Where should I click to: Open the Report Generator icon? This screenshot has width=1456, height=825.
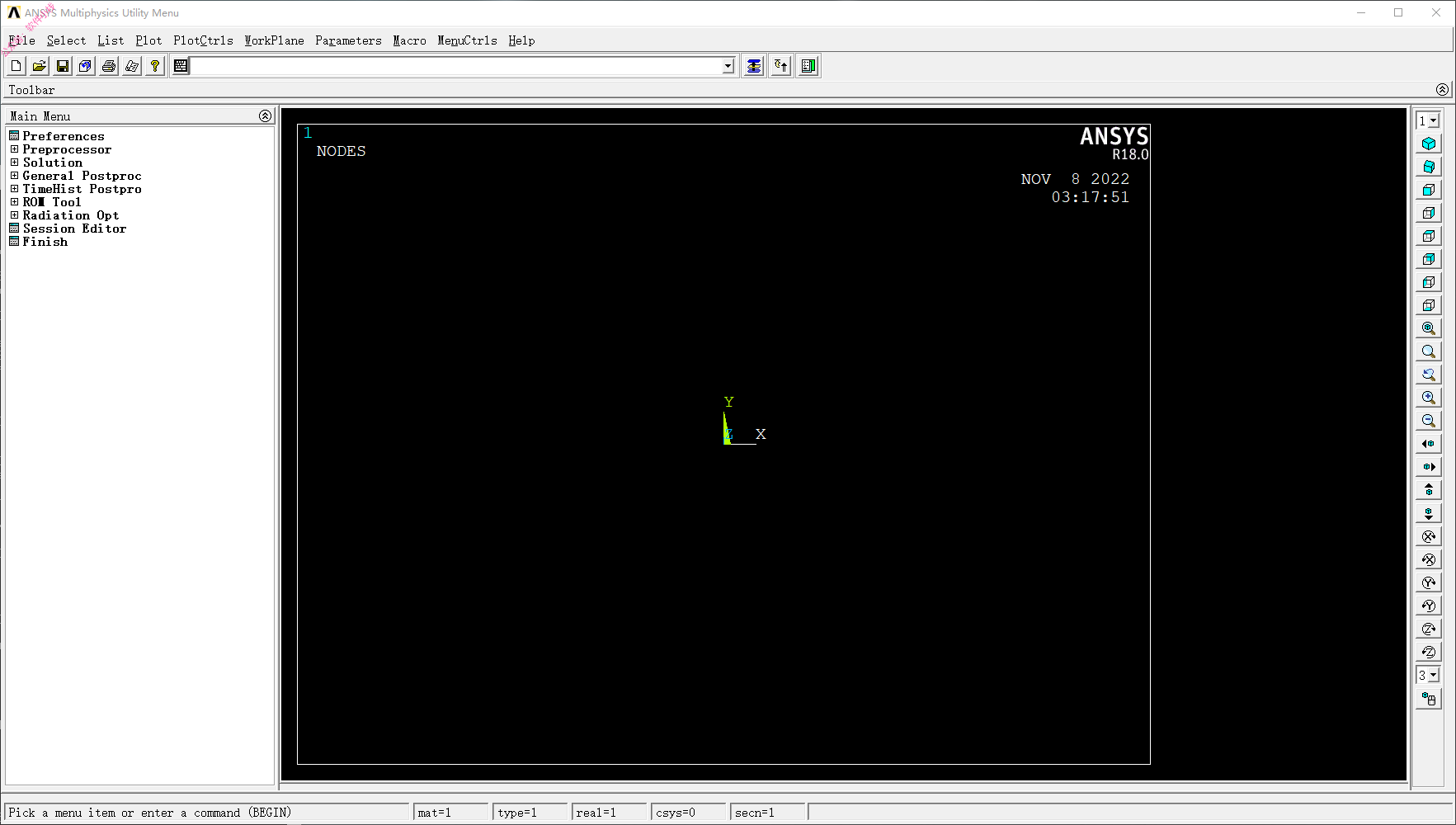coord(131,66)
